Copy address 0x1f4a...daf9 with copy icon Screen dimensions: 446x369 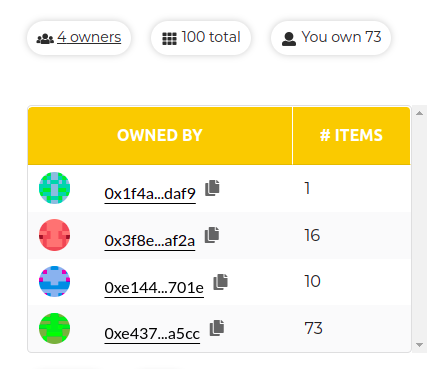tap(212, 188)
